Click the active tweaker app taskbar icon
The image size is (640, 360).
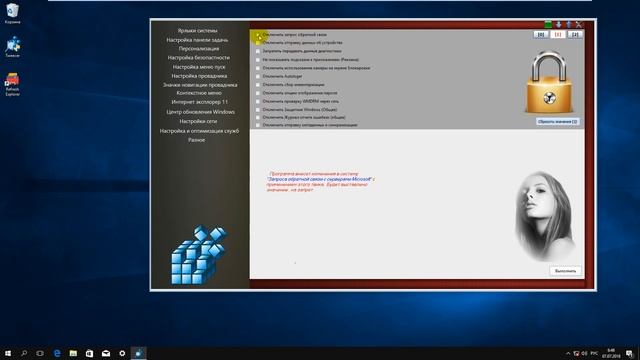(139, 353)
